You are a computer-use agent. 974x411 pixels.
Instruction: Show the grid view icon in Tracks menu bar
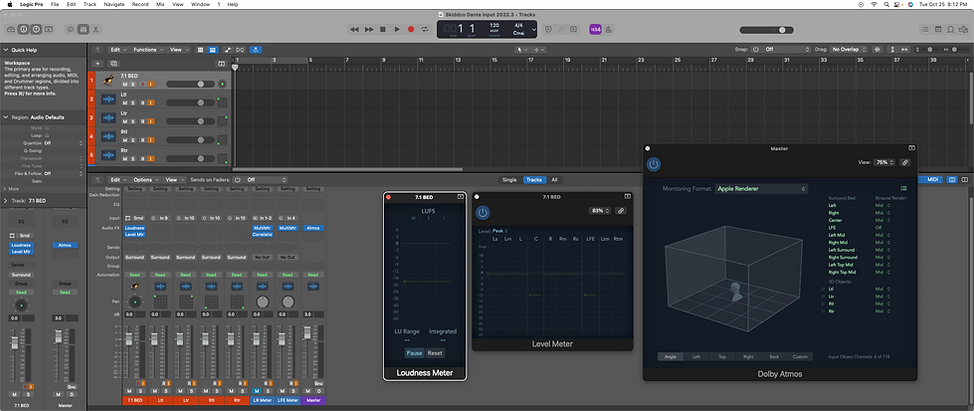[x=200, y=50]
